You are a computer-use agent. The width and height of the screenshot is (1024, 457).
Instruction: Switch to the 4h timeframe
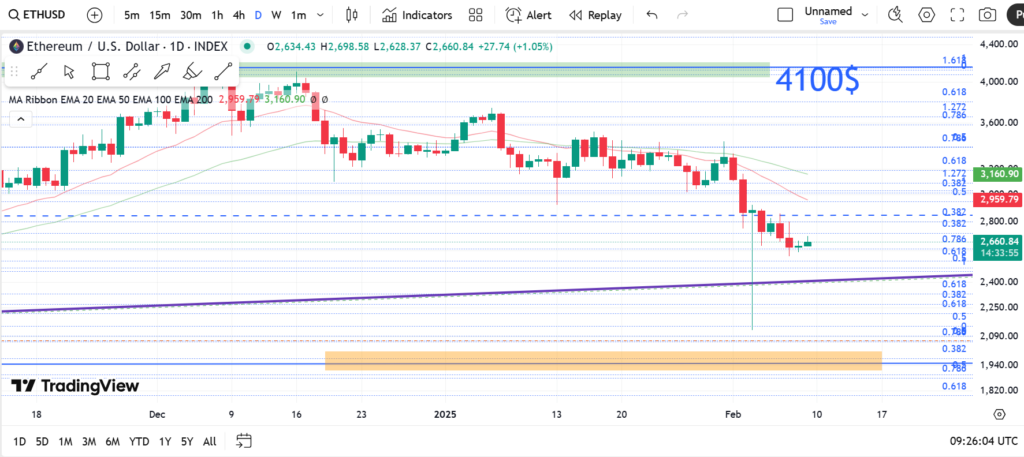click(x=238, y=15)
